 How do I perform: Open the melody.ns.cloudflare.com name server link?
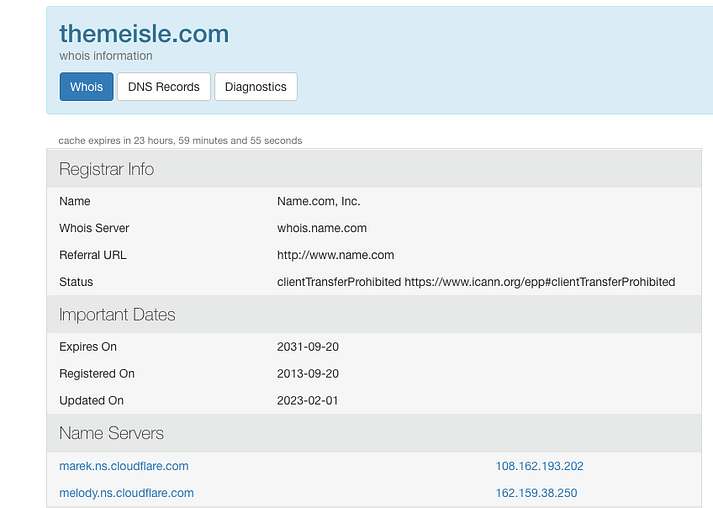tap(126, 493)
